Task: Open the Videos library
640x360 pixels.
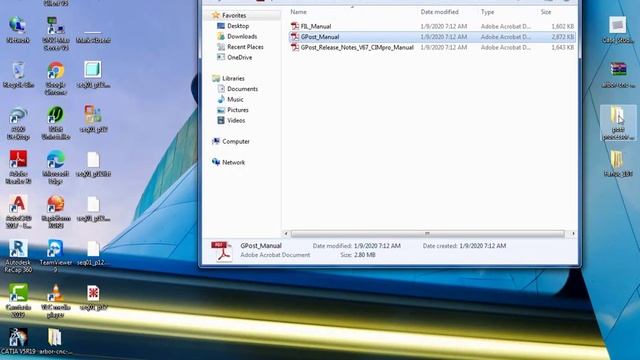Action: 236,121
